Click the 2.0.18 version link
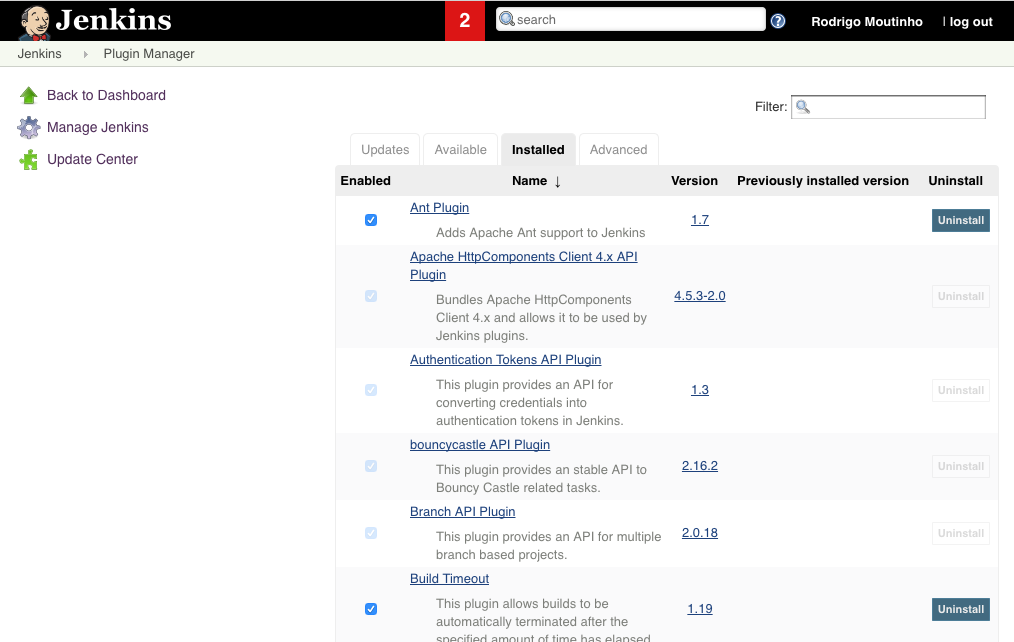This screenshot has height=642, width=1014. pyautogui.click(x=699, y=533)
